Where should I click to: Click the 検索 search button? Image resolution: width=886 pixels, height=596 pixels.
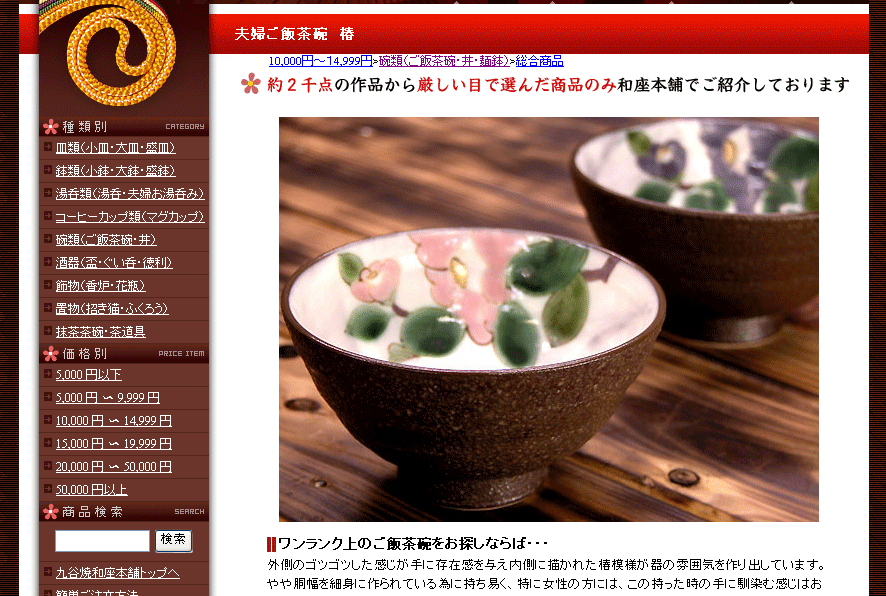173,541
